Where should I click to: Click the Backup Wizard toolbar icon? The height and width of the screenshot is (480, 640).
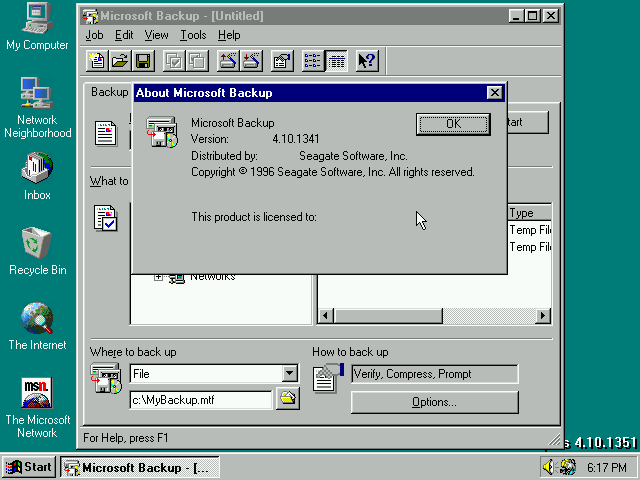(228, 61)
